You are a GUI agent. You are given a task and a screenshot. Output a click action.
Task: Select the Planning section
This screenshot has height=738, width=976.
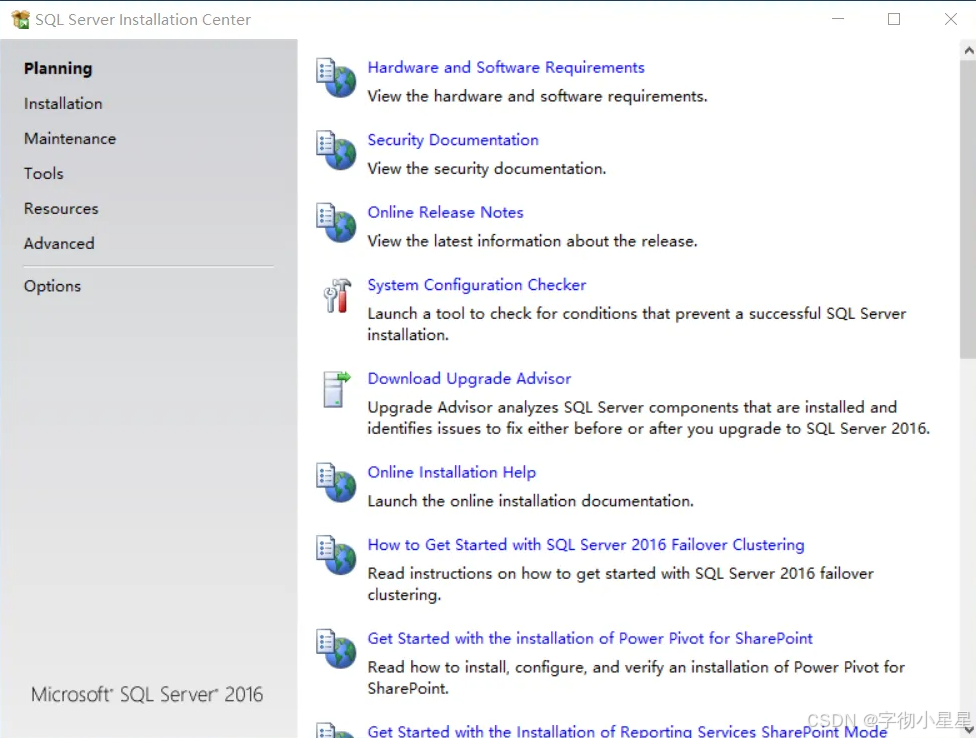tap(58, 68)
